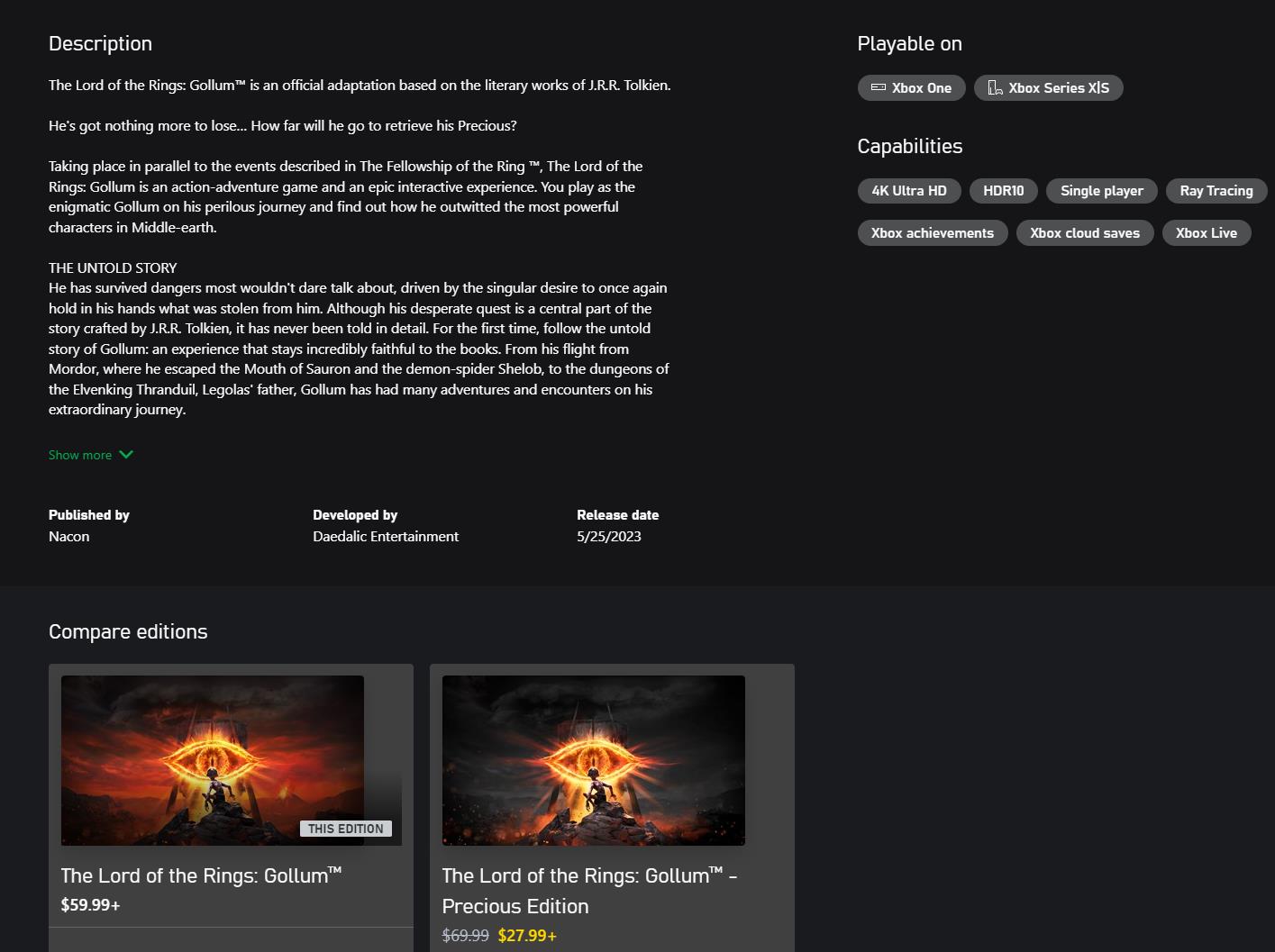Click developer name Daedalic Entertainment
This screenshot has width=1275, height=952.
point(386,537)
